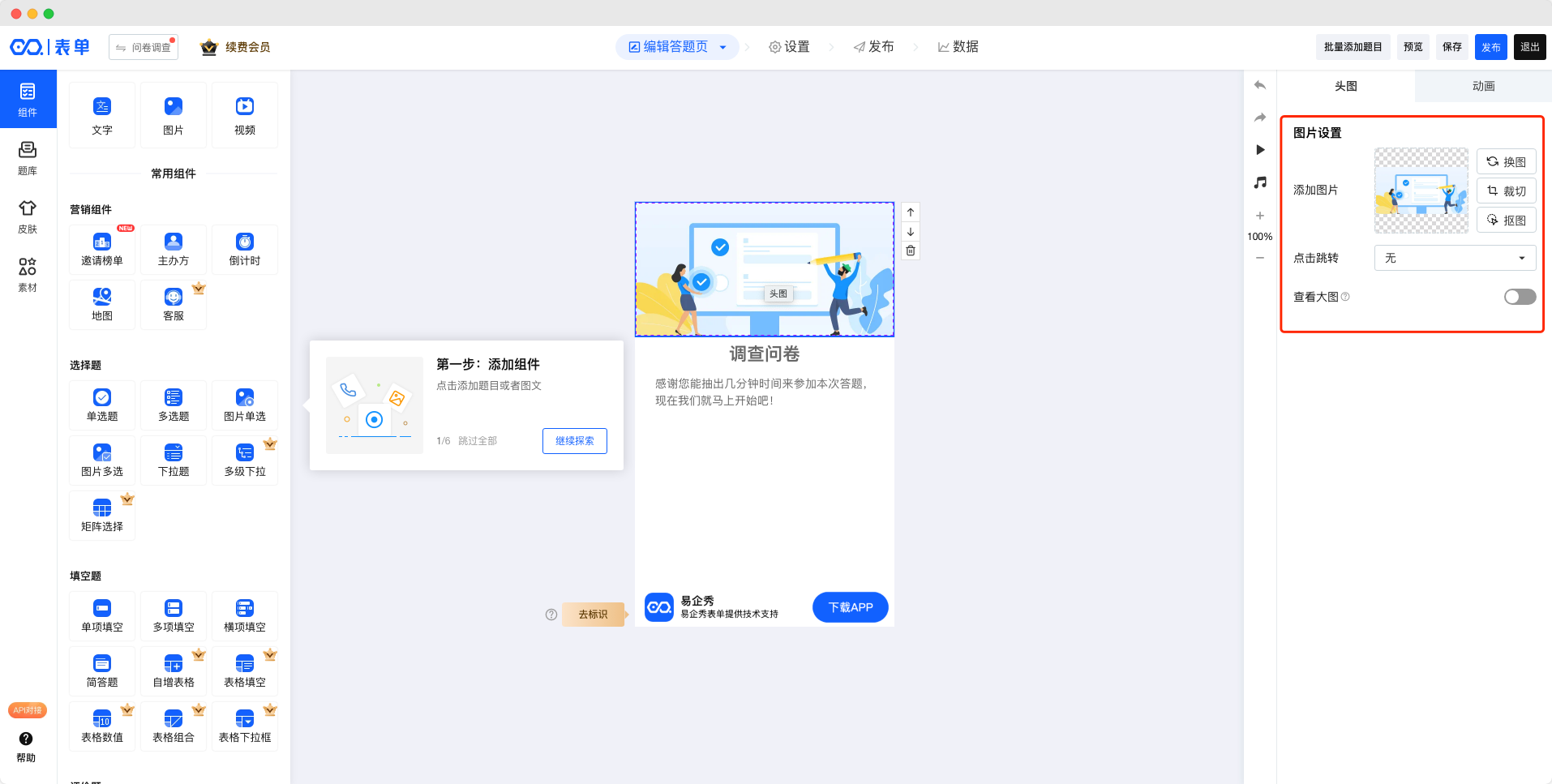
Task: Add a 简答题 short answer question
Action: click(x=102, y=671)
